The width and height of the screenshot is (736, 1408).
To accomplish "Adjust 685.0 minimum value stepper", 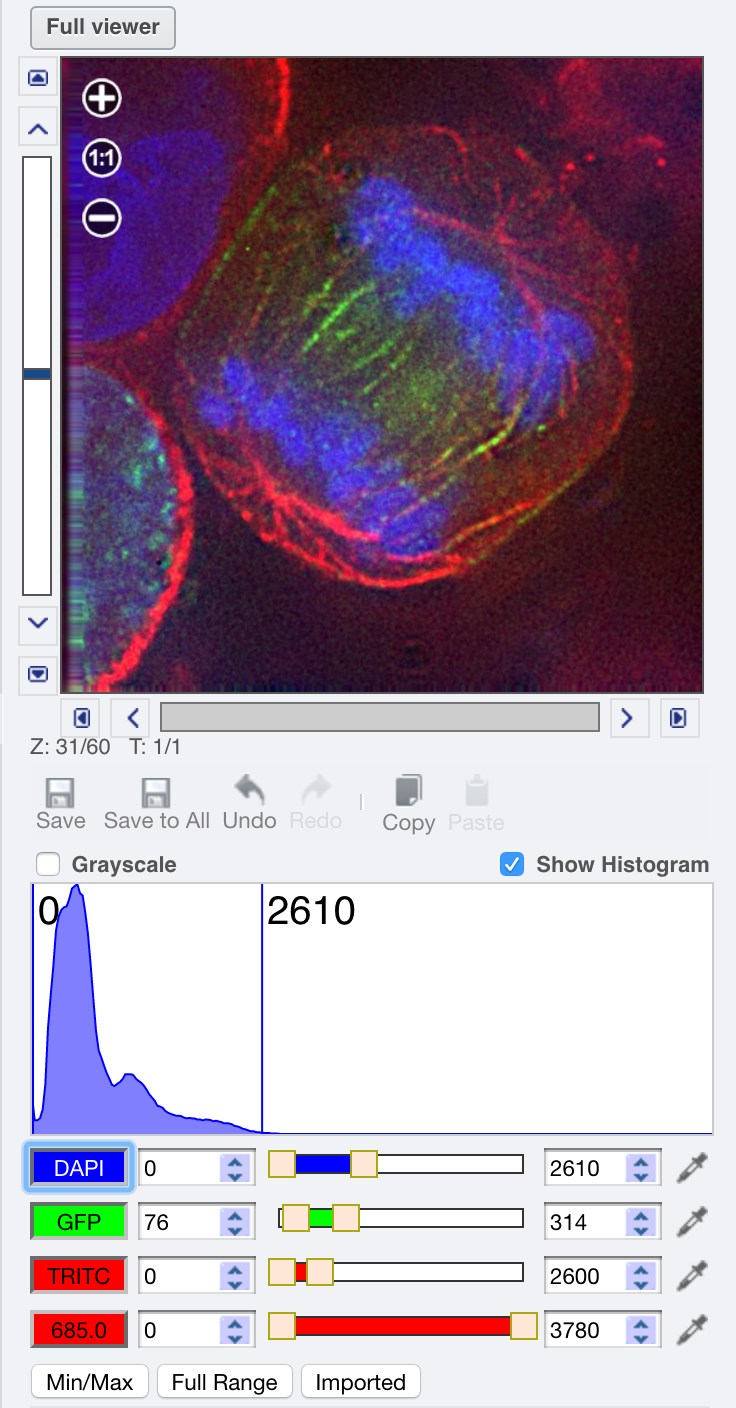I will click(x=234, y=1329).
